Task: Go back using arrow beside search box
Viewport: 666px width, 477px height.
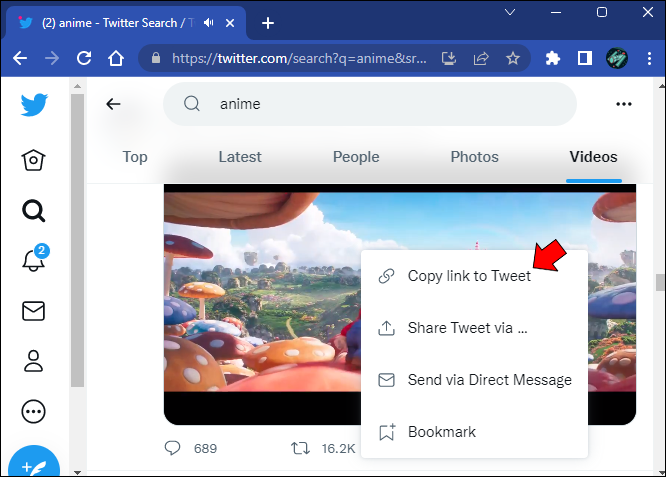Action: tap(113, 104)
